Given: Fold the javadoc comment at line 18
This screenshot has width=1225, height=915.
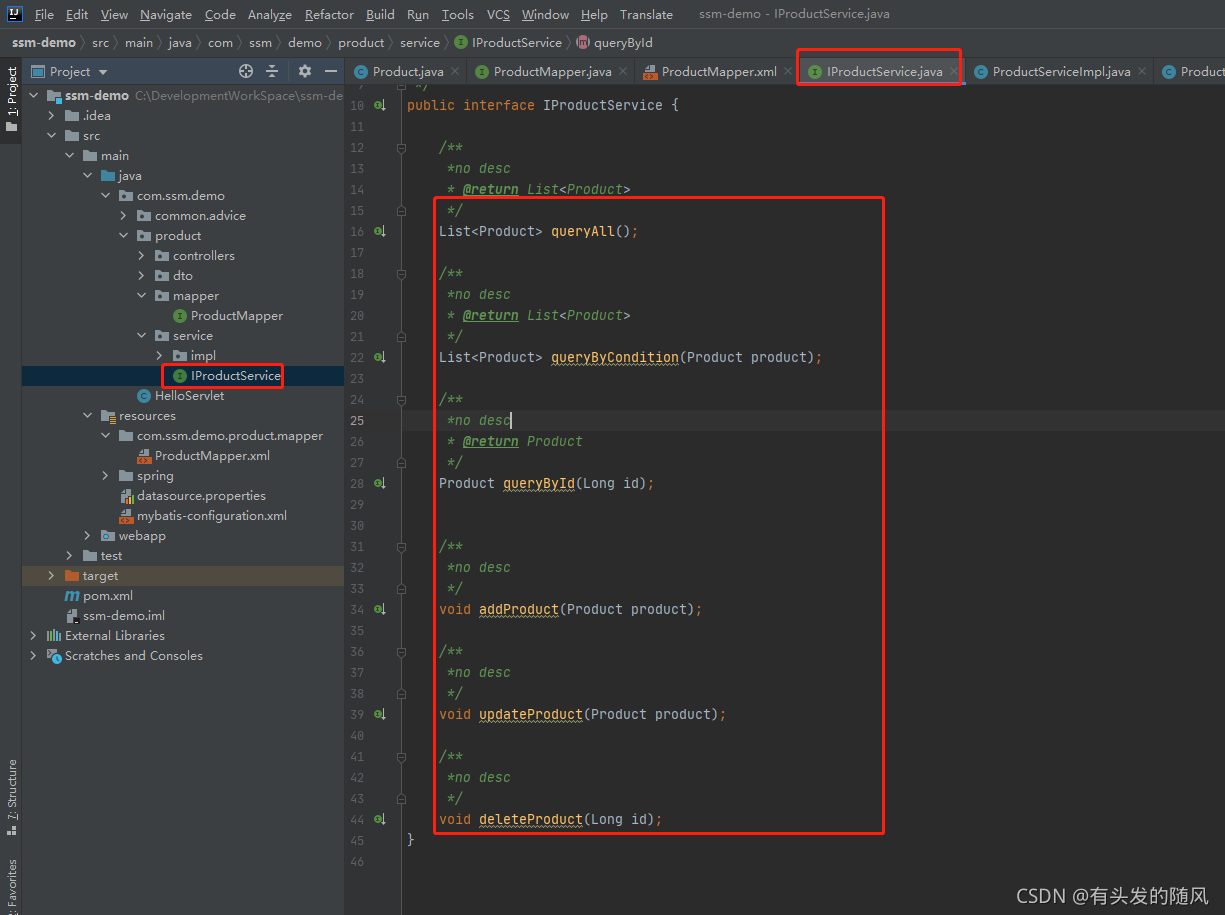Looking at the screenshot, I should (401, 273).
